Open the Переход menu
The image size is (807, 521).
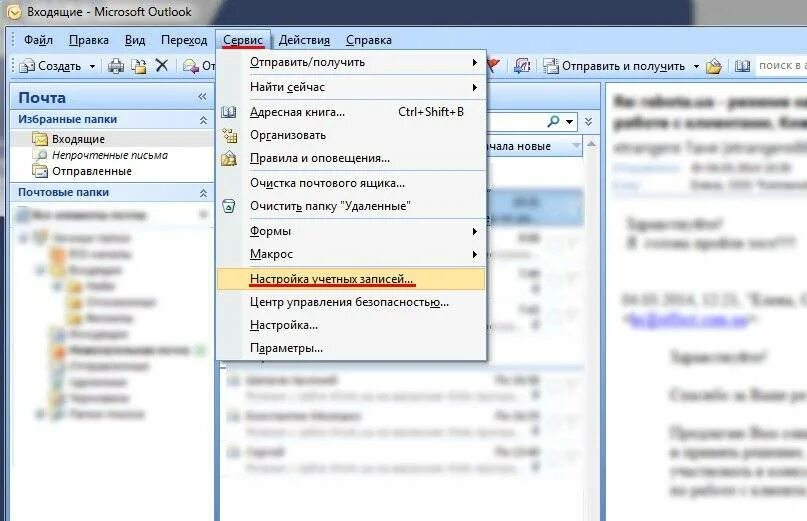pos(184,40)
